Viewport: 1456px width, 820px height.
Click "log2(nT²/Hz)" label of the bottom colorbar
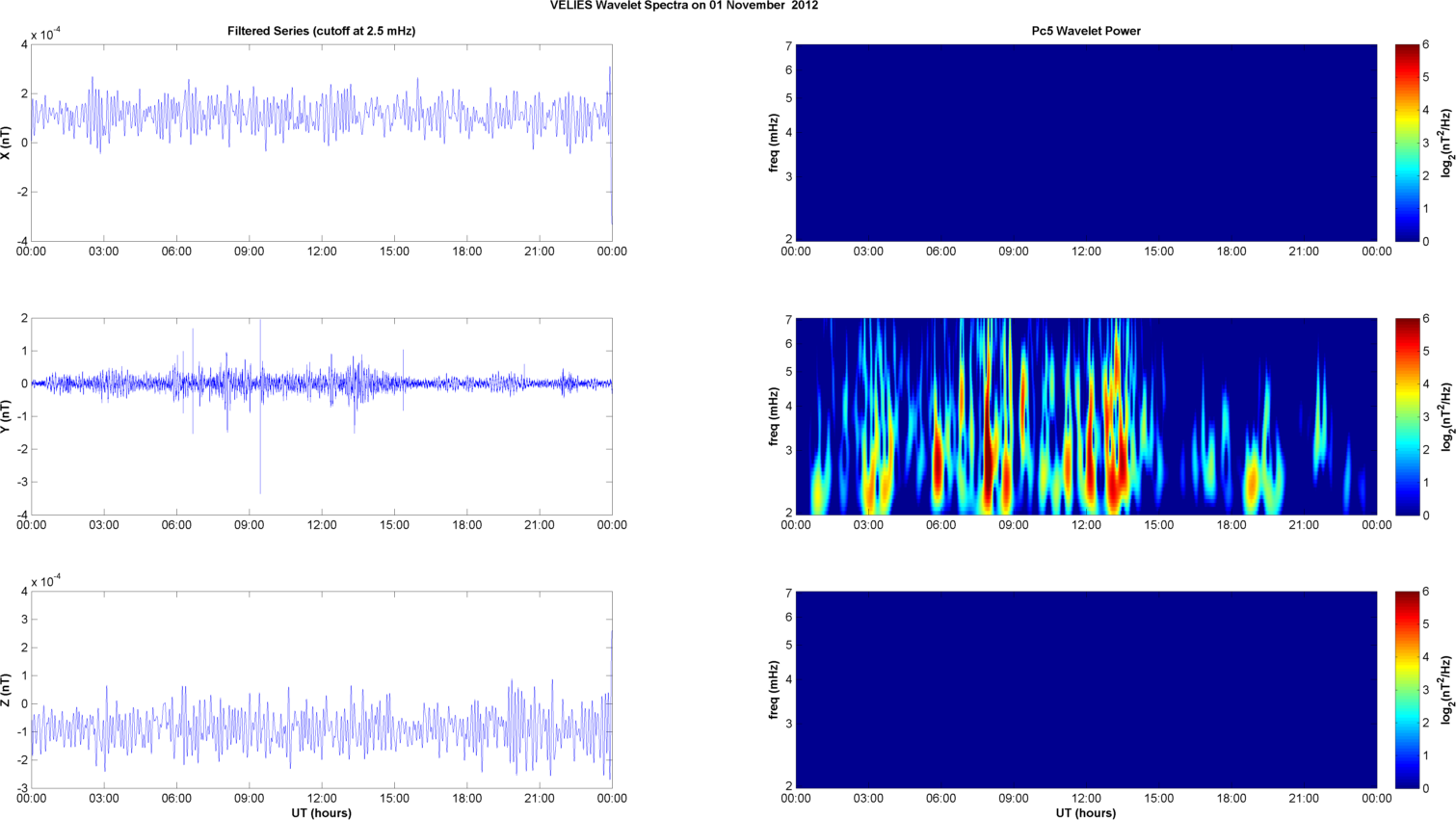(x=1446, y=690)
